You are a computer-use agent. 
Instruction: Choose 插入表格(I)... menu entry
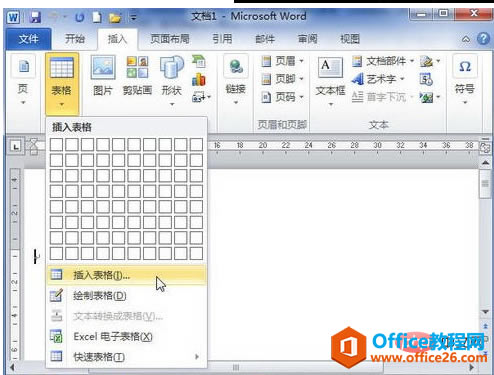(x=127, y=275)
